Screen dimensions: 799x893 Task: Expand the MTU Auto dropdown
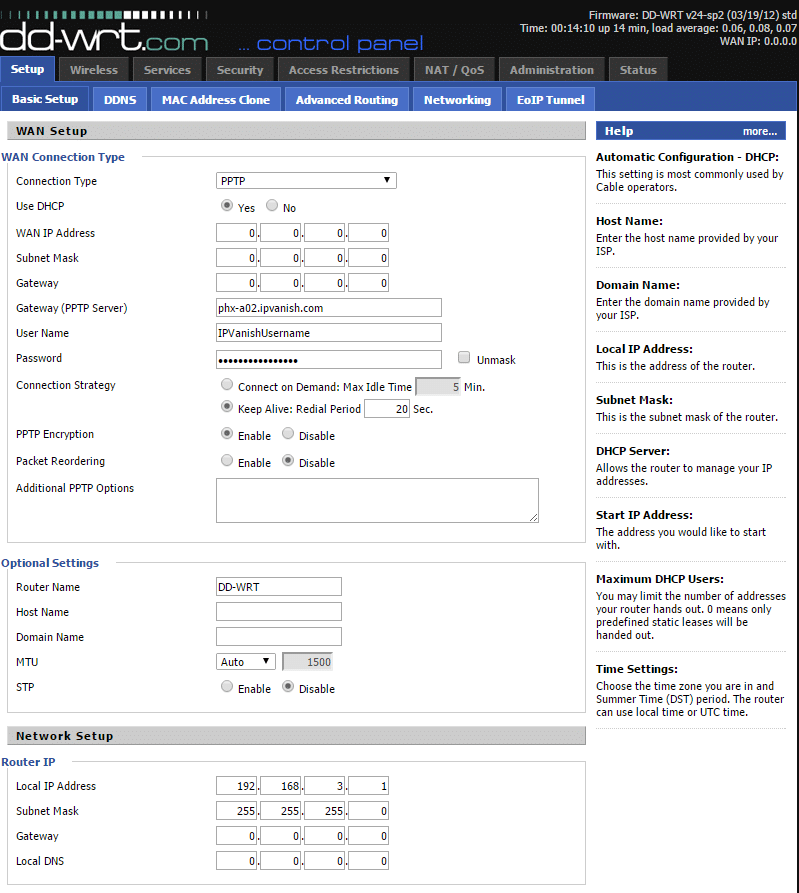(x=246, y=662)
